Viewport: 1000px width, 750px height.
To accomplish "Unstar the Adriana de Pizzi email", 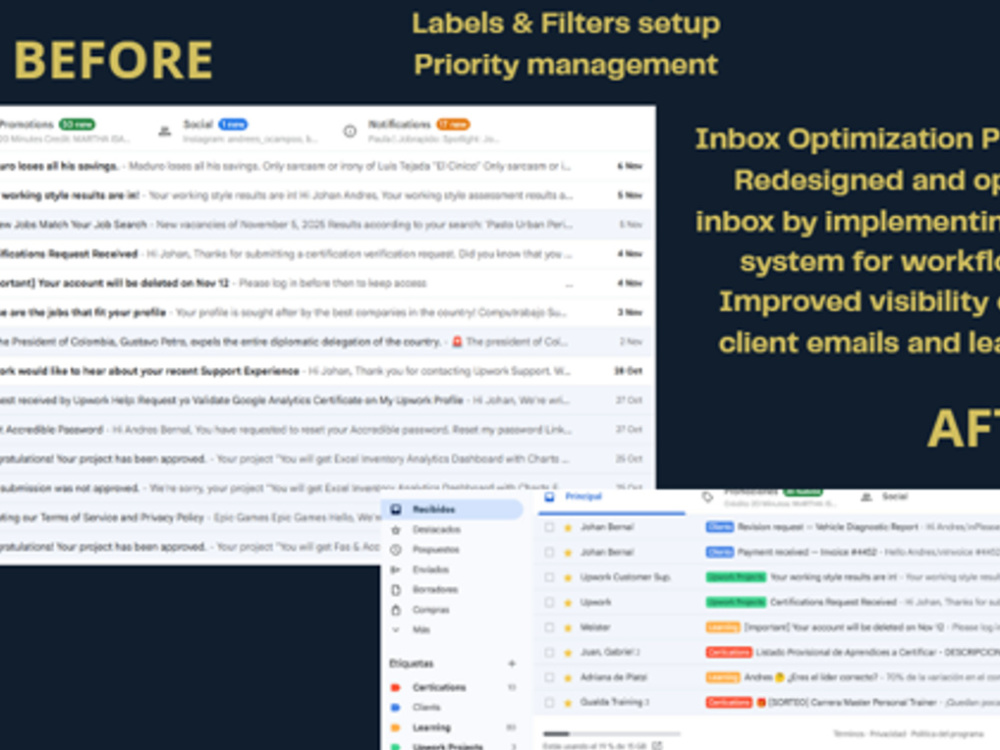I will tap(568, 677).
